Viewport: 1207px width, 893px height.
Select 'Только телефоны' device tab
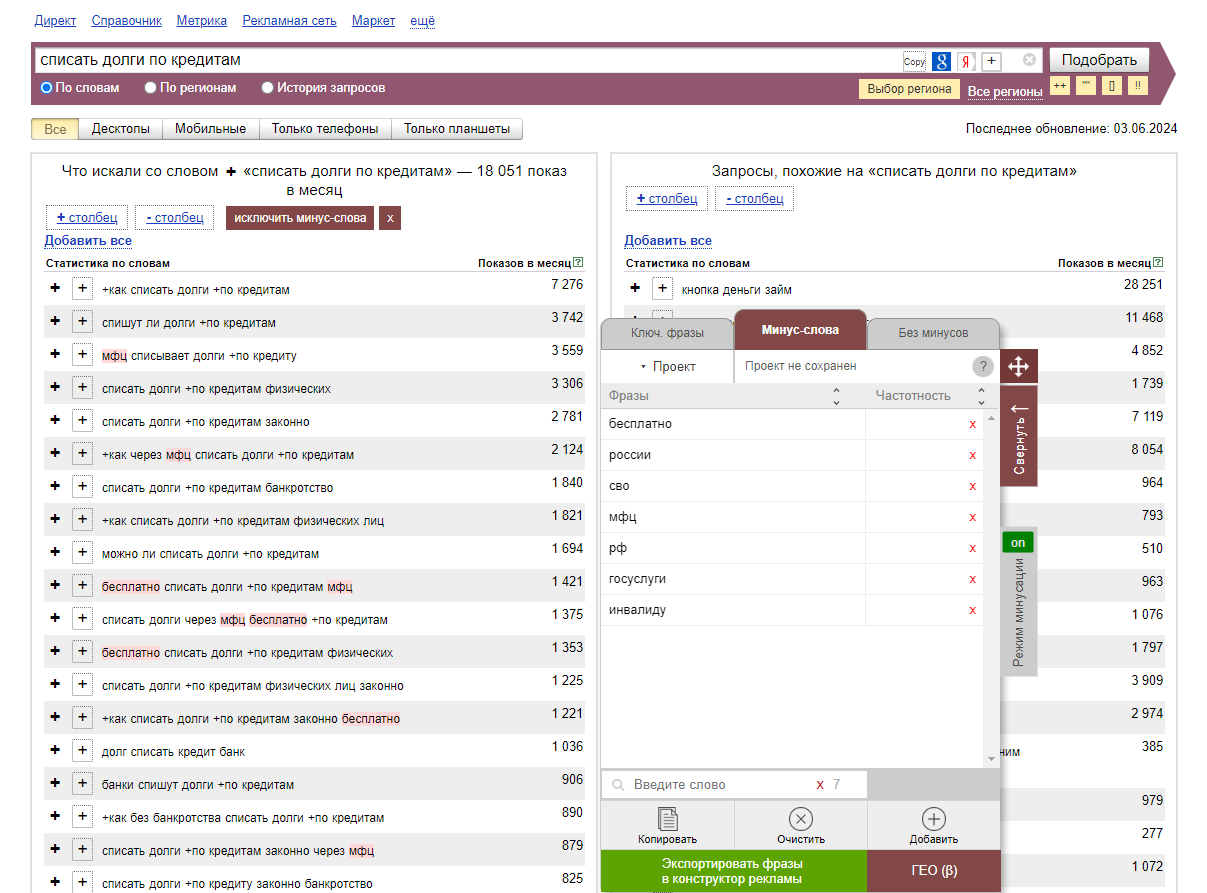[x=325, y=129]
